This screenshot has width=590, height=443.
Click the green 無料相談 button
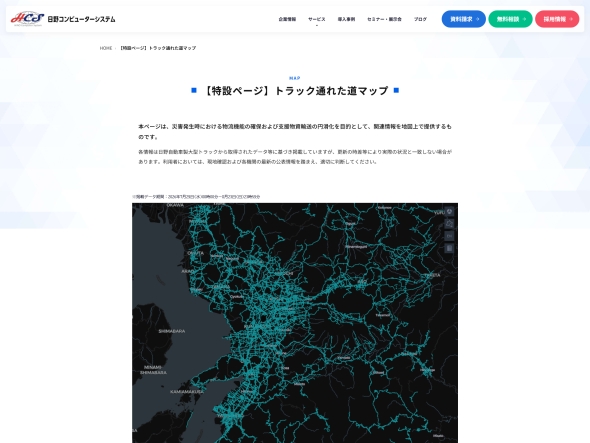(510, 19)
